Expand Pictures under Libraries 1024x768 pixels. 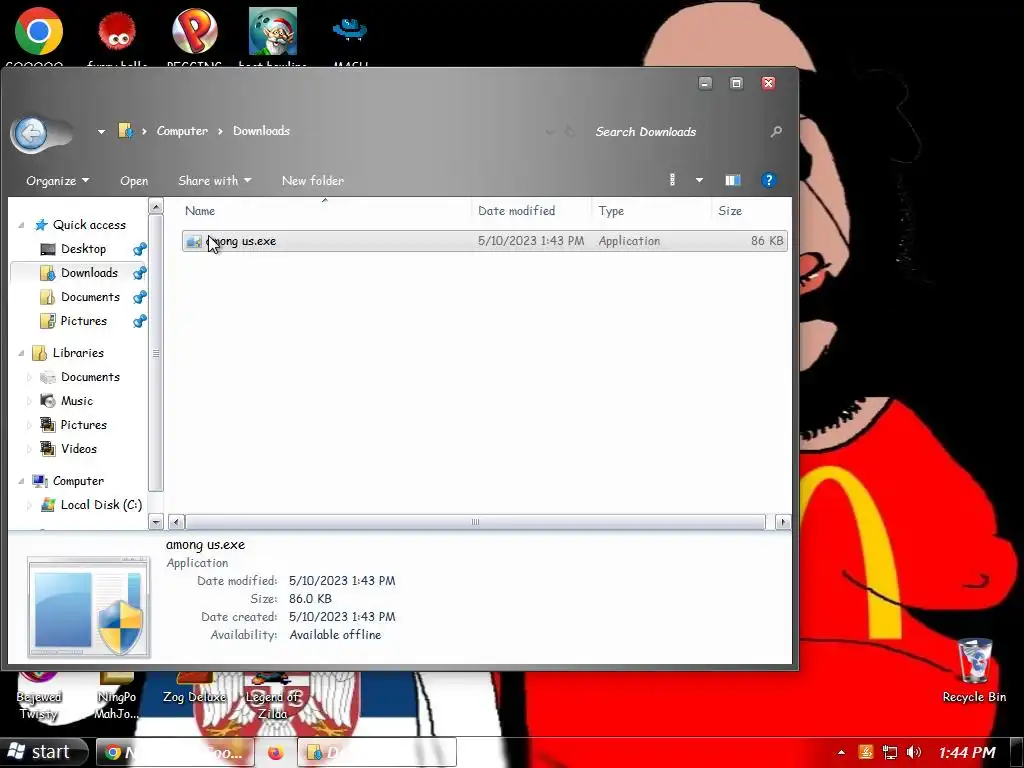(29, 425)
